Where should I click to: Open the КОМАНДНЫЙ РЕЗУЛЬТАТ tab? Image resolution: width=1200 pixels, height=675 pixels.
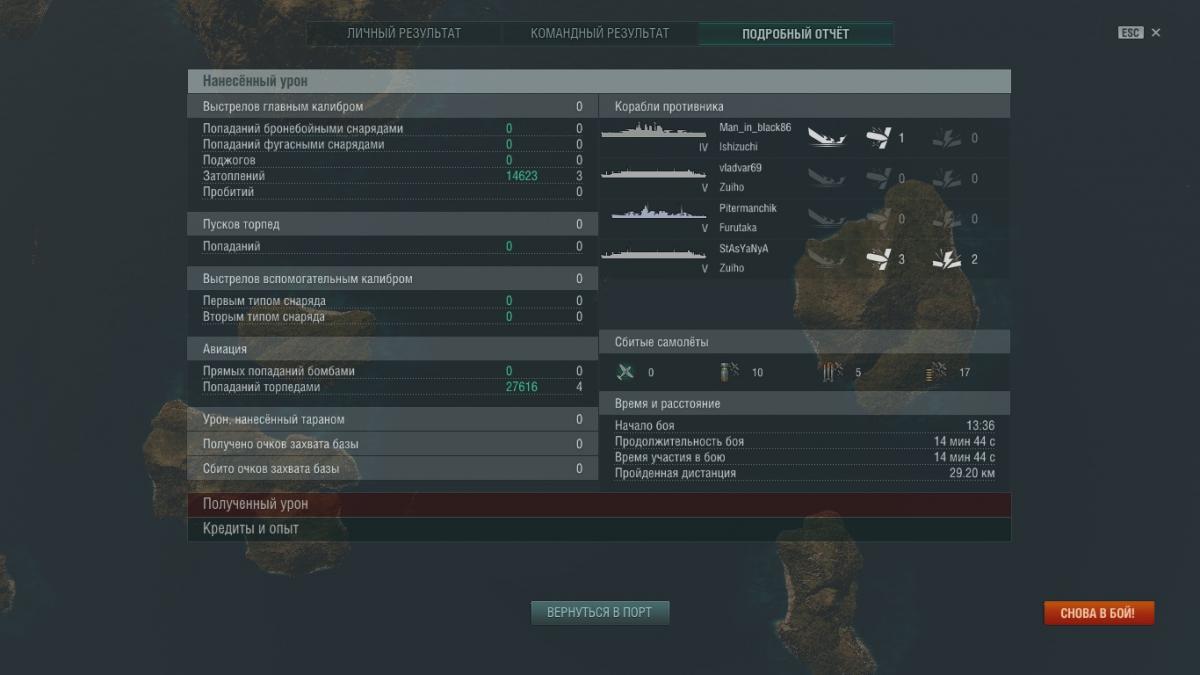click(600, 34)
